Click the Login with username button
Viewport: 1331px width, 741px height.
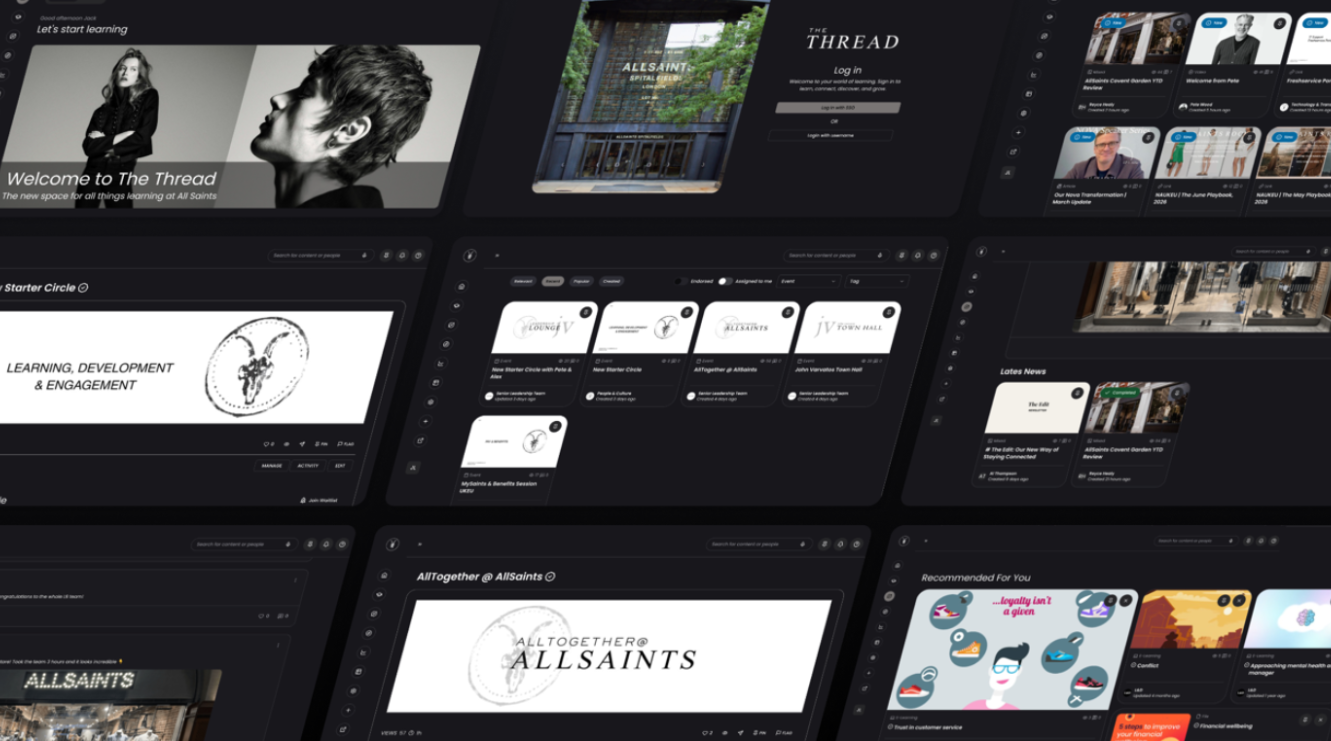[x=831, y=135]
